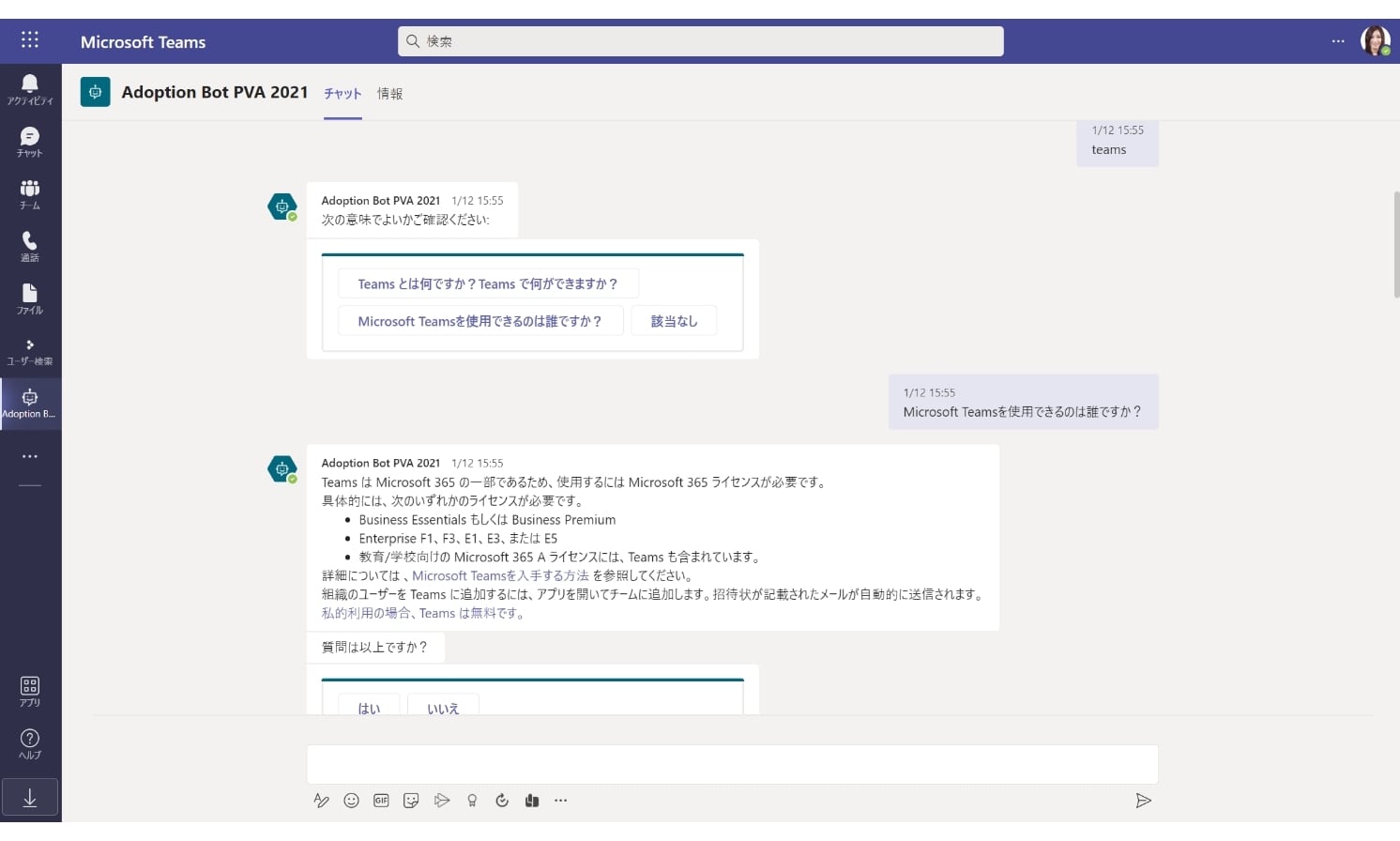
Task: Click the Praise badge icon
Action: pyautogui.click(x=472, y=801)
